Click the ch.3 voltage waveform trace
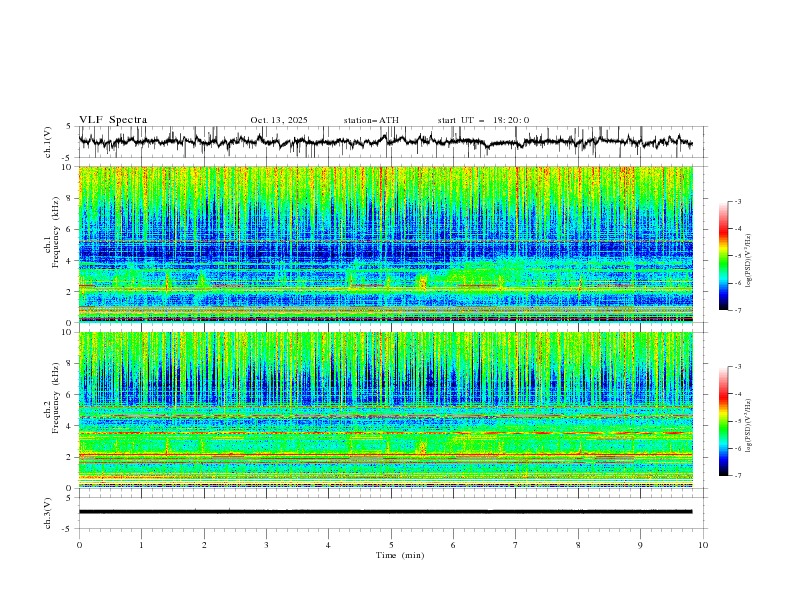Viewport: 792px width, 612px height. pyautogui.click(x=385, y=512)
